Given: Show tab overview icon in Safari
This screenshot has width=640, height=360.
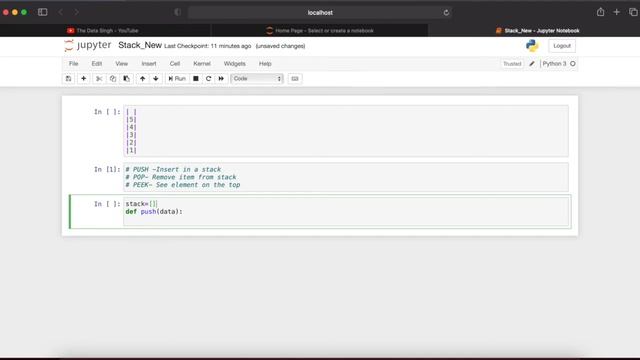Looking at the screenshot, I should 633,12.
